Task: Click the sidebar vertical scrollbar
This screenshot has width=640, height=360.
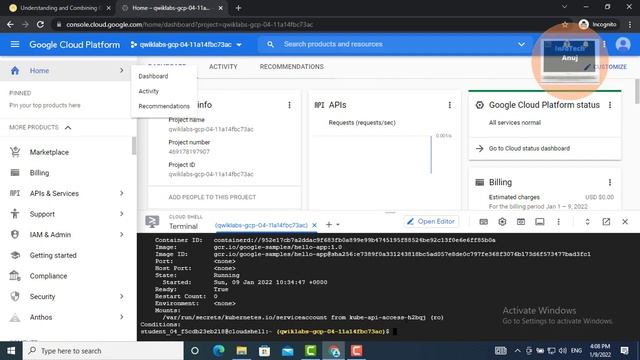Action: coord(134,146)
